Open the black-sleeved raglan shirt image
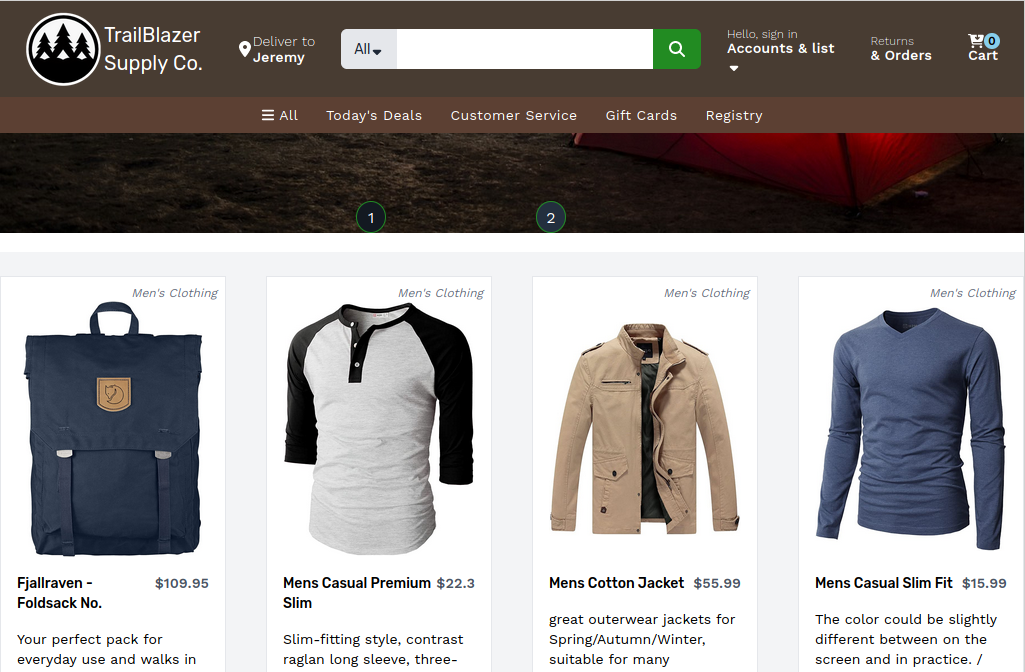This screenshot has height=672, width=1025. [379, 429]
